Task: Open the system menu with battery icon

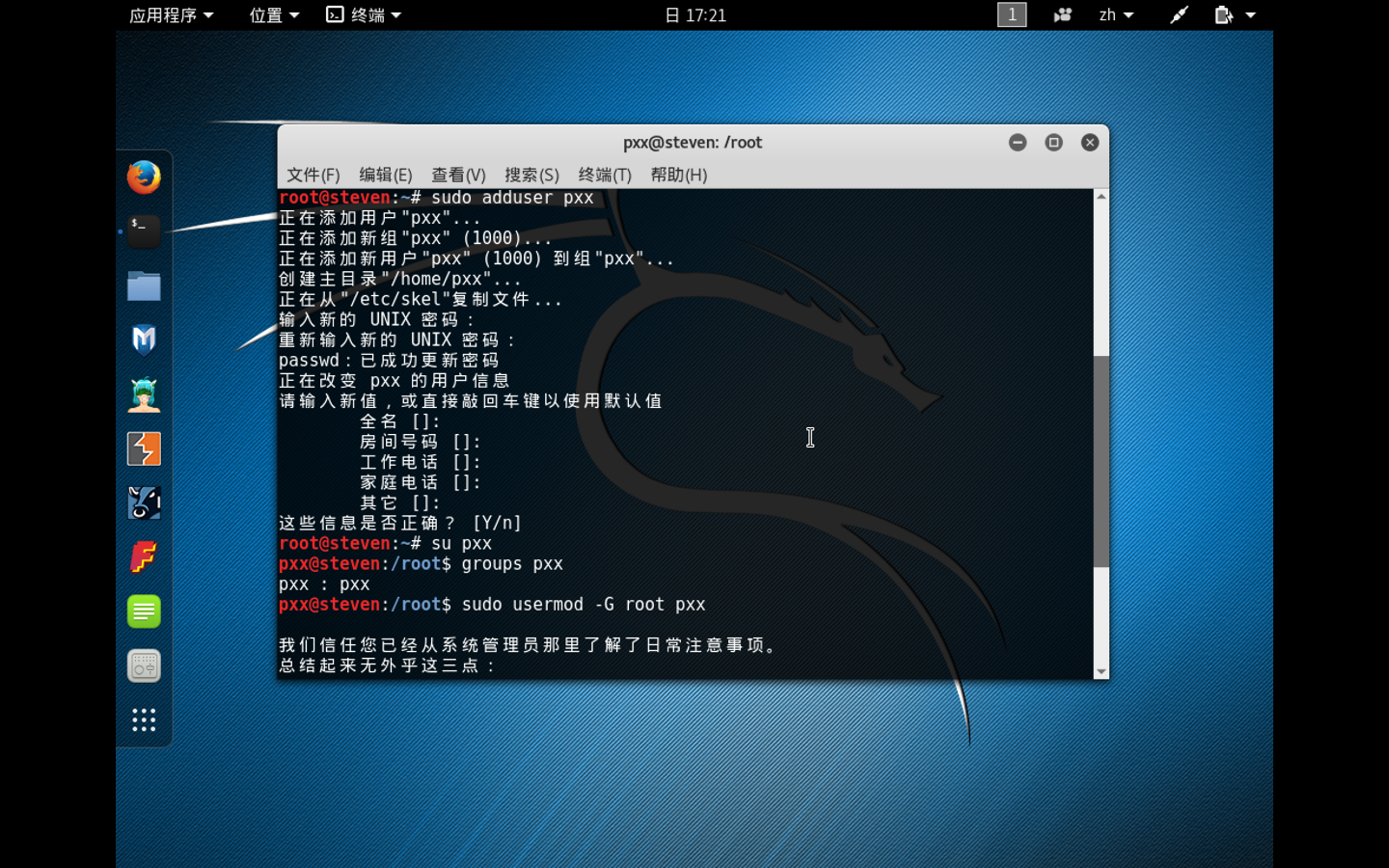Action: (1235, 14)
